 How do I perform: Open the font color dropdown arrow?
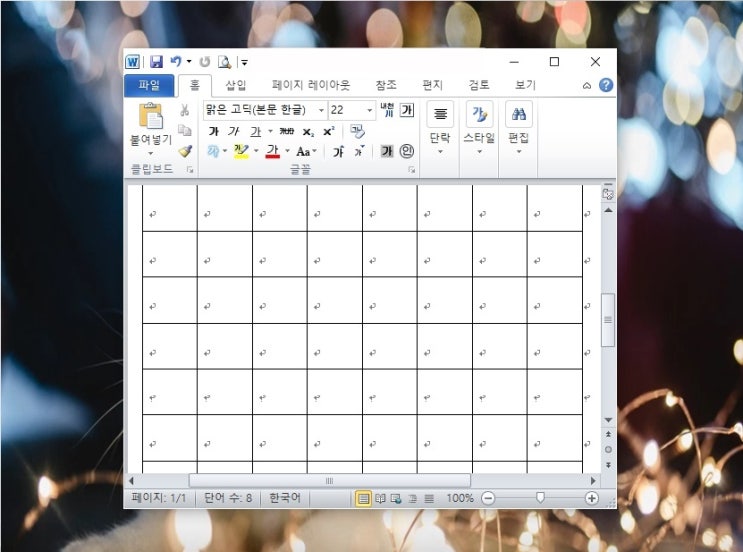pos(287,151)
